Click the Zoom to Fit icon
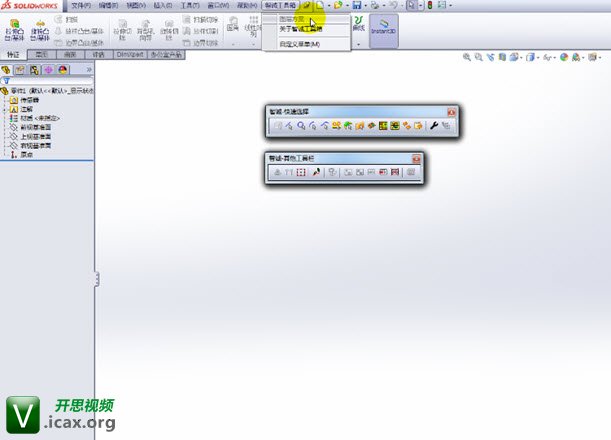Image resolution: width=611 pixels, height=440 pixels. 466,57
